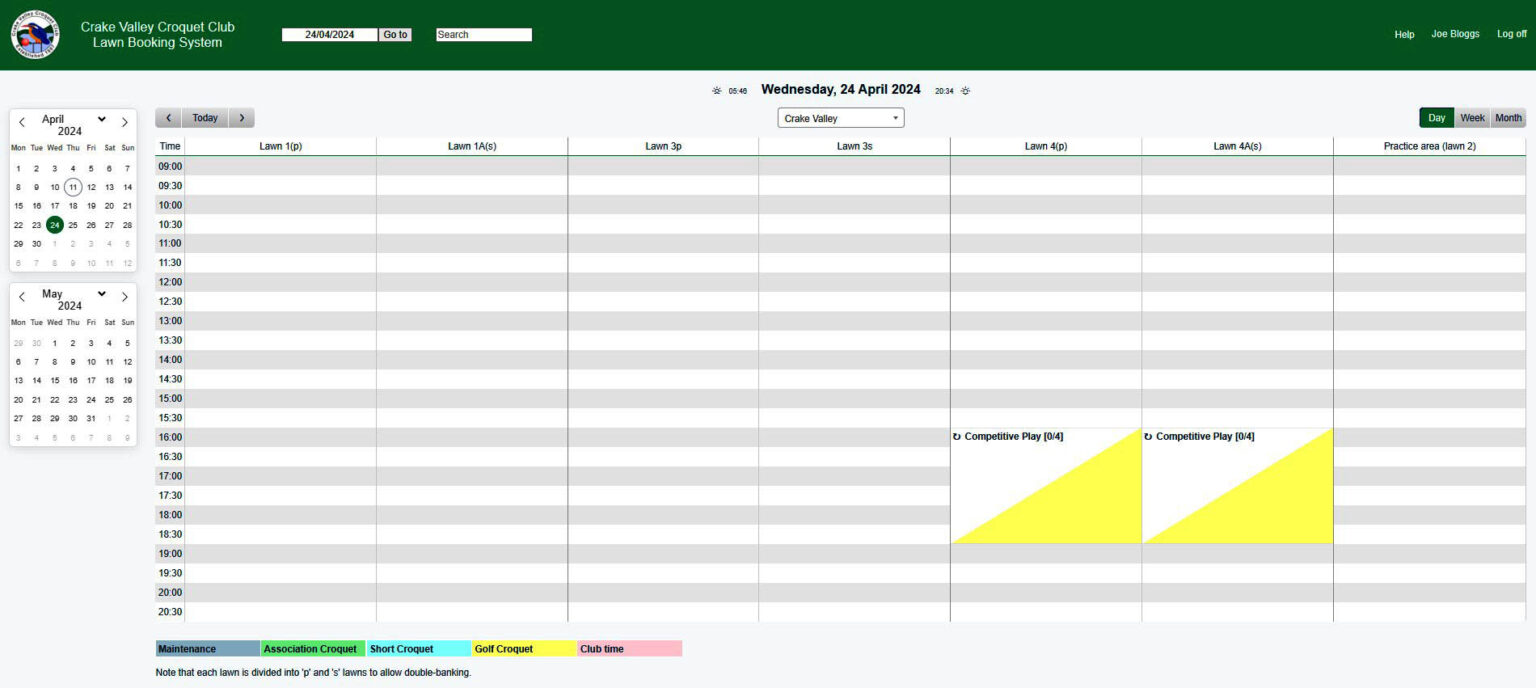Click the sunset icon showing 20:34
This screenshot has width=1536, height=688.
point(965,90)
